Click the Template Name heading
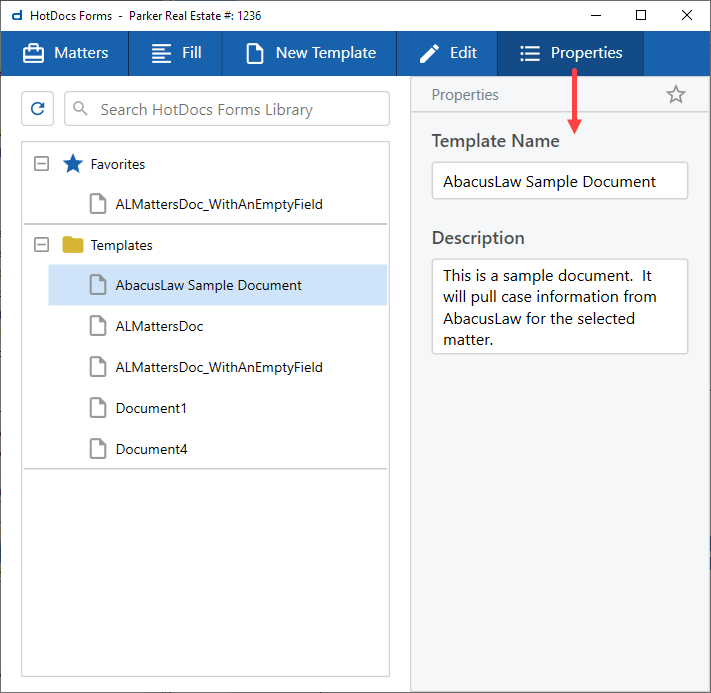The image size is (711, 693). pyautogui.click(x=495, y=141)
